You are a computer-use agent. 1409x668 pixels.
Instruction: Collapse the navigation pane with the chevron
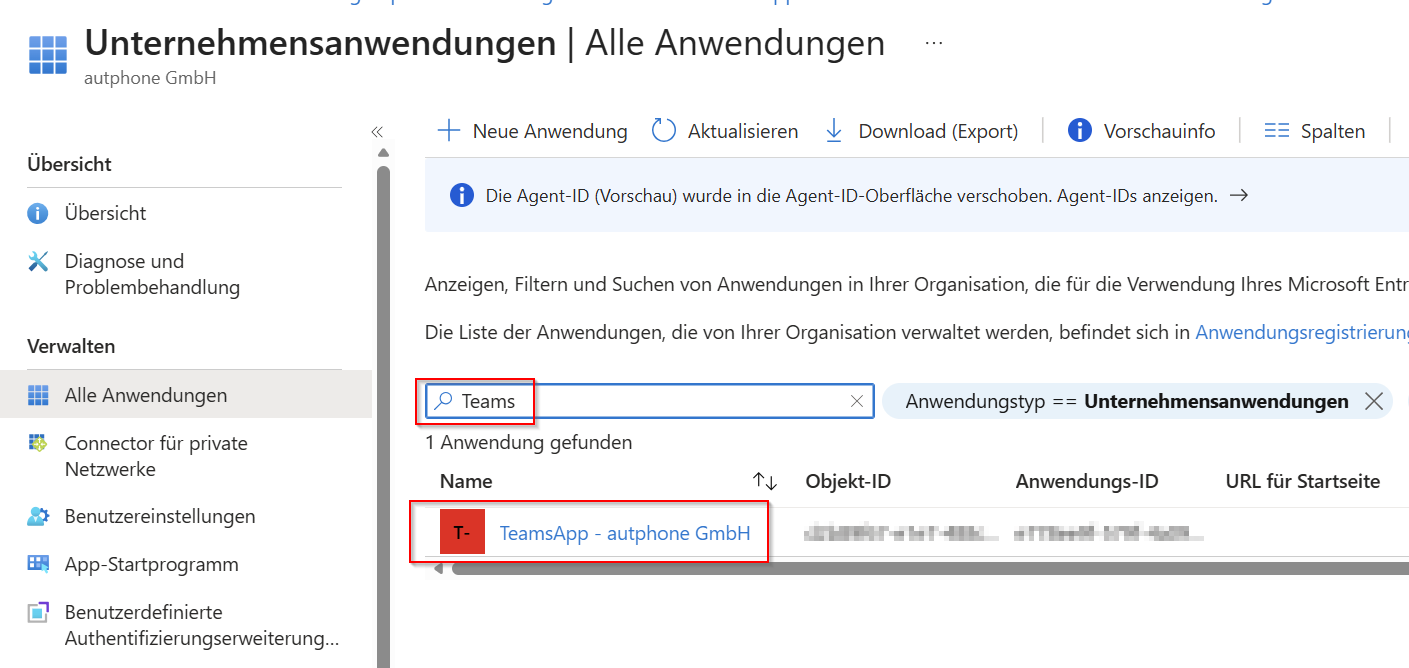tap(377, 131)
